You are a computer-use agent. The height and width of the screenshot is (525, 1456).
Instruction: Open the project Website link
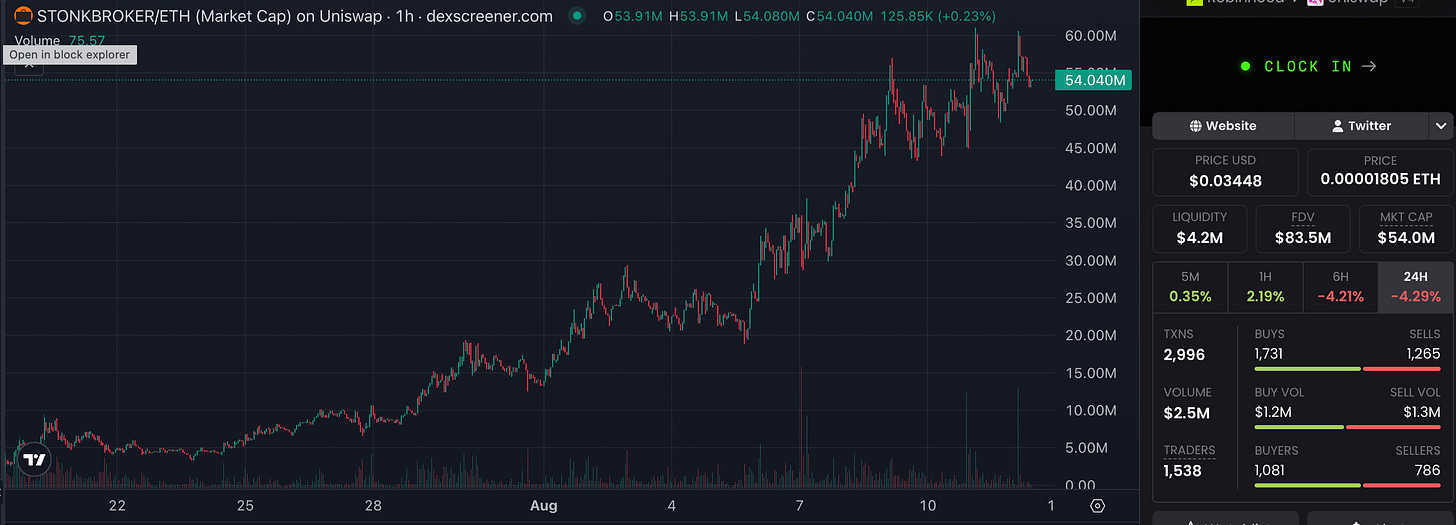tap(1223, 126)
